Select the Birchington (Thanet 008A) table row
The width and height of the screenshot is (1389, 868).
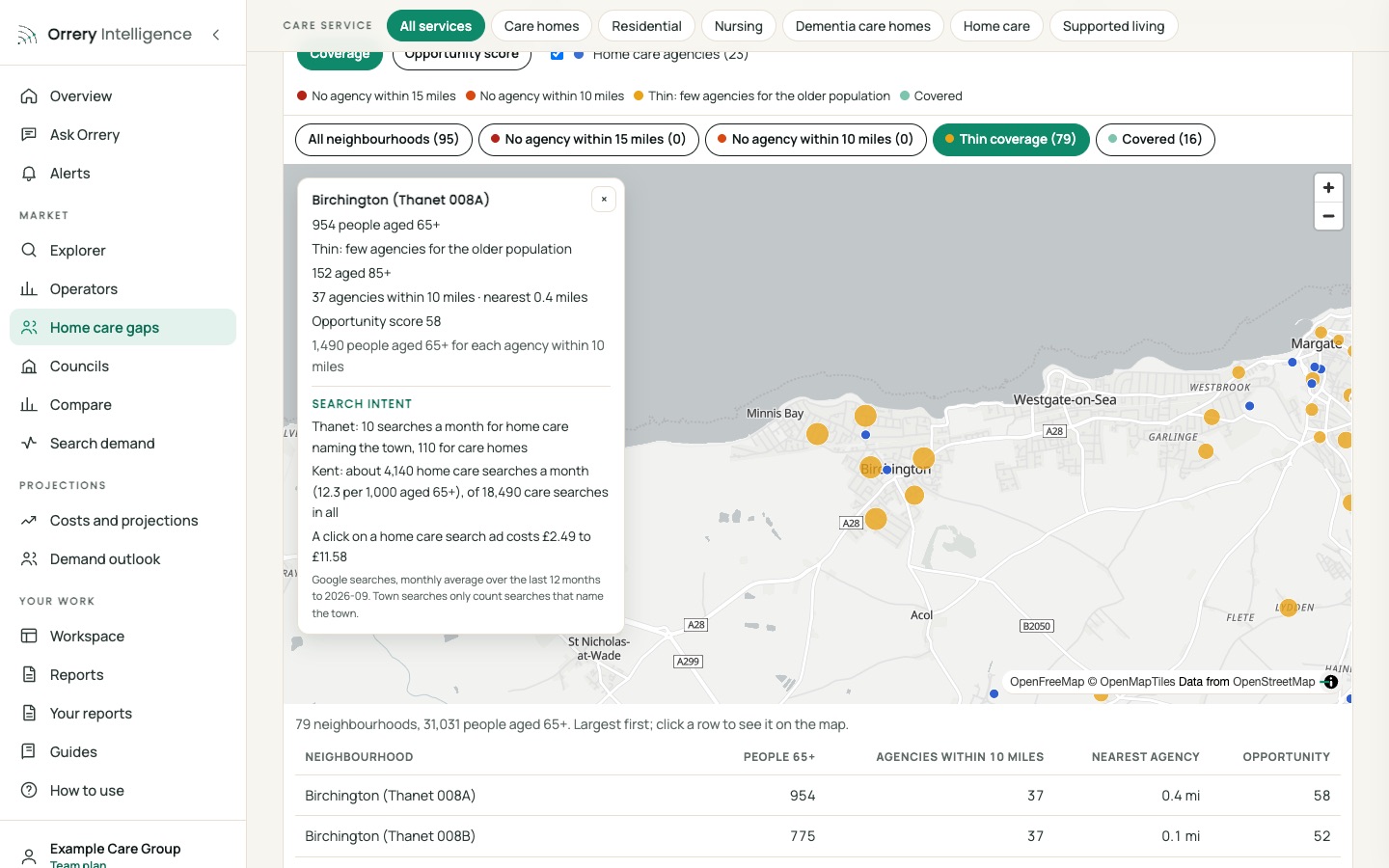[x=818, y=796]
